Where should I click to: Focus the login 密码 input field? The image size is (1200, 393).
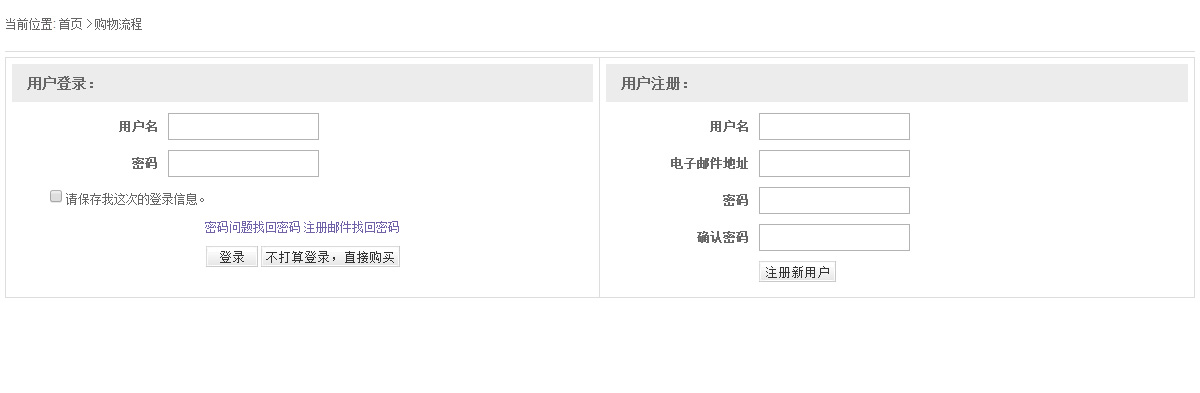[x=243, y=163]
